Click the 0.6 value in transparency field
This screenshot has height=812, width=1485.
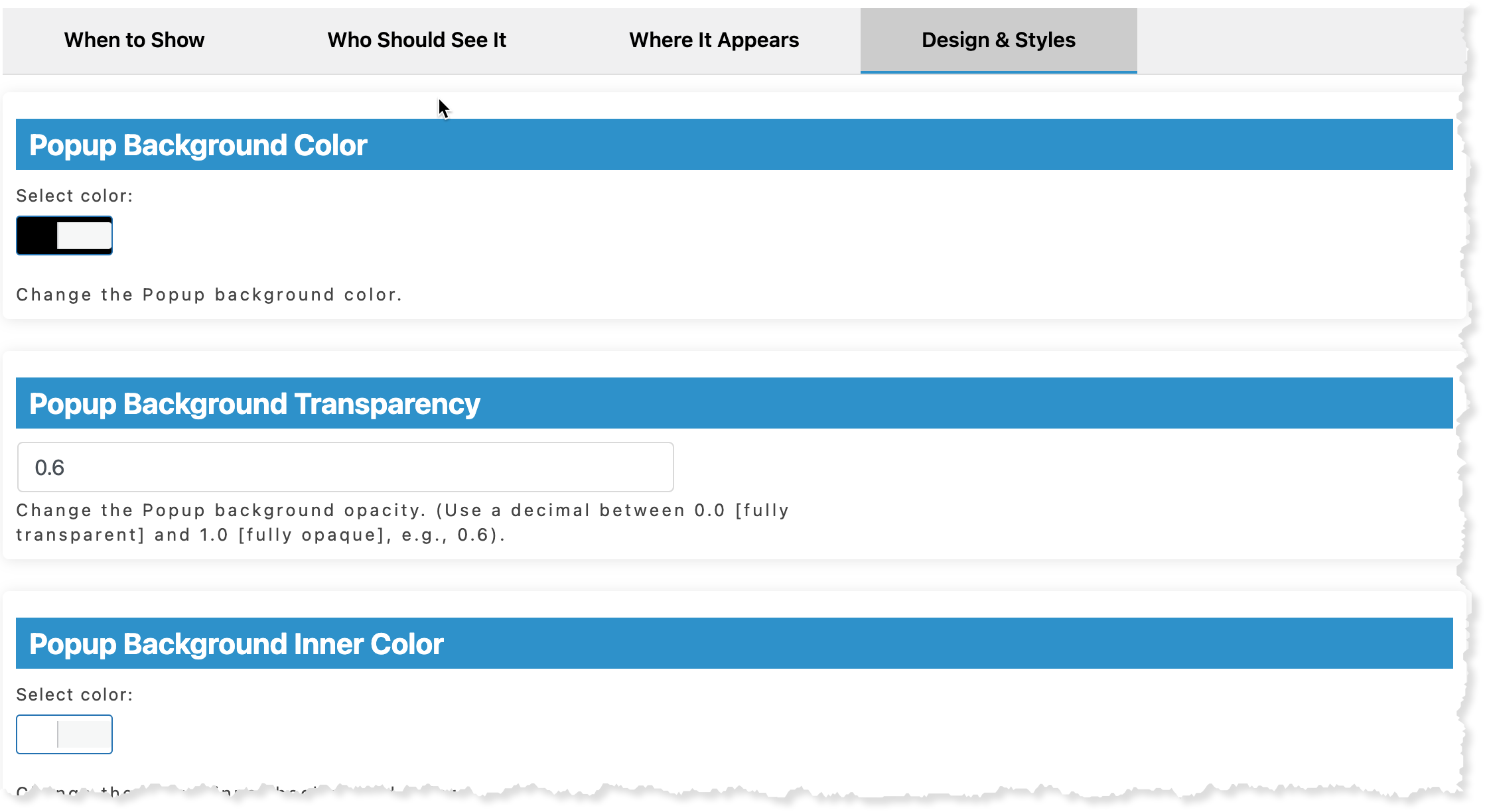pos(49,468)
